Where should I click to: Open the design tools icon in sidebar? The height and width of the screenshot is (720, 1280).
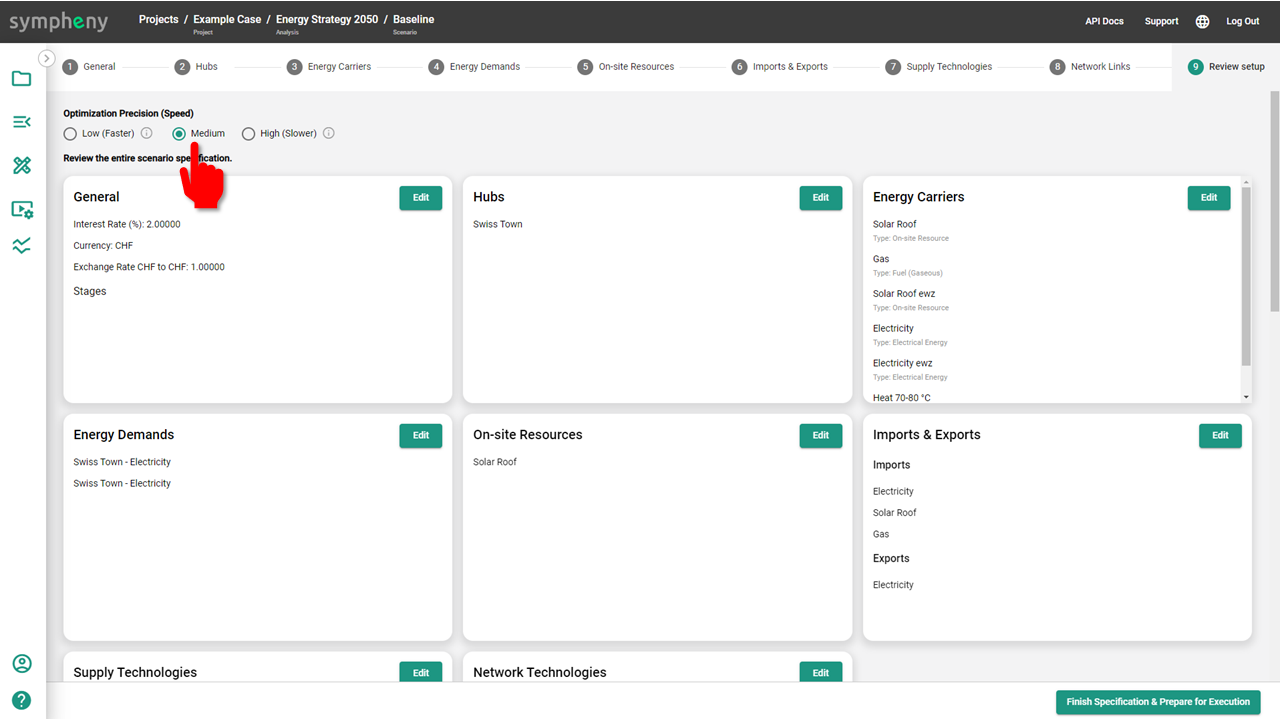(x=22, y=166)
